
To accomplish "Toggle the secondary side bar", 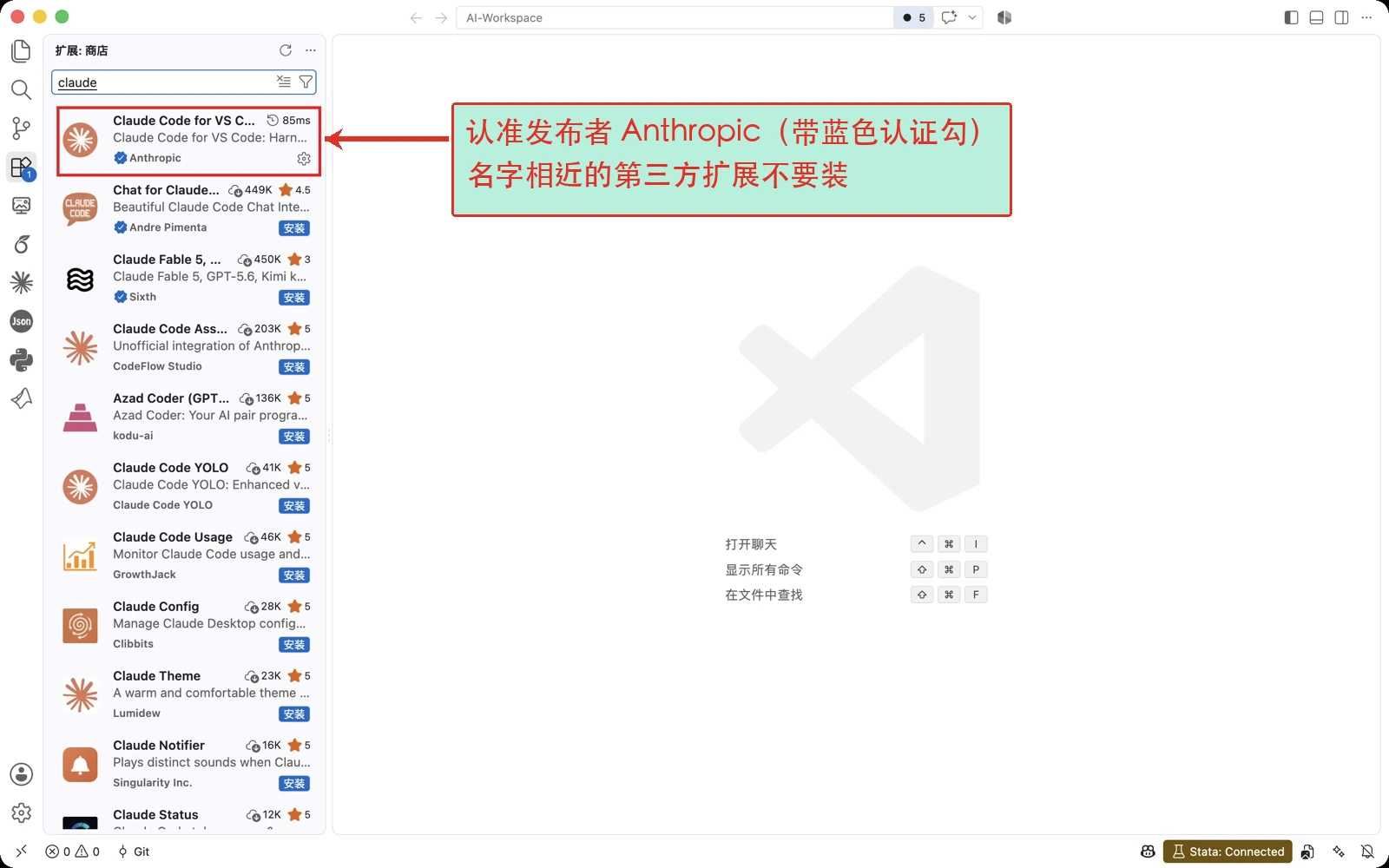I will [x=1342, y=17].
